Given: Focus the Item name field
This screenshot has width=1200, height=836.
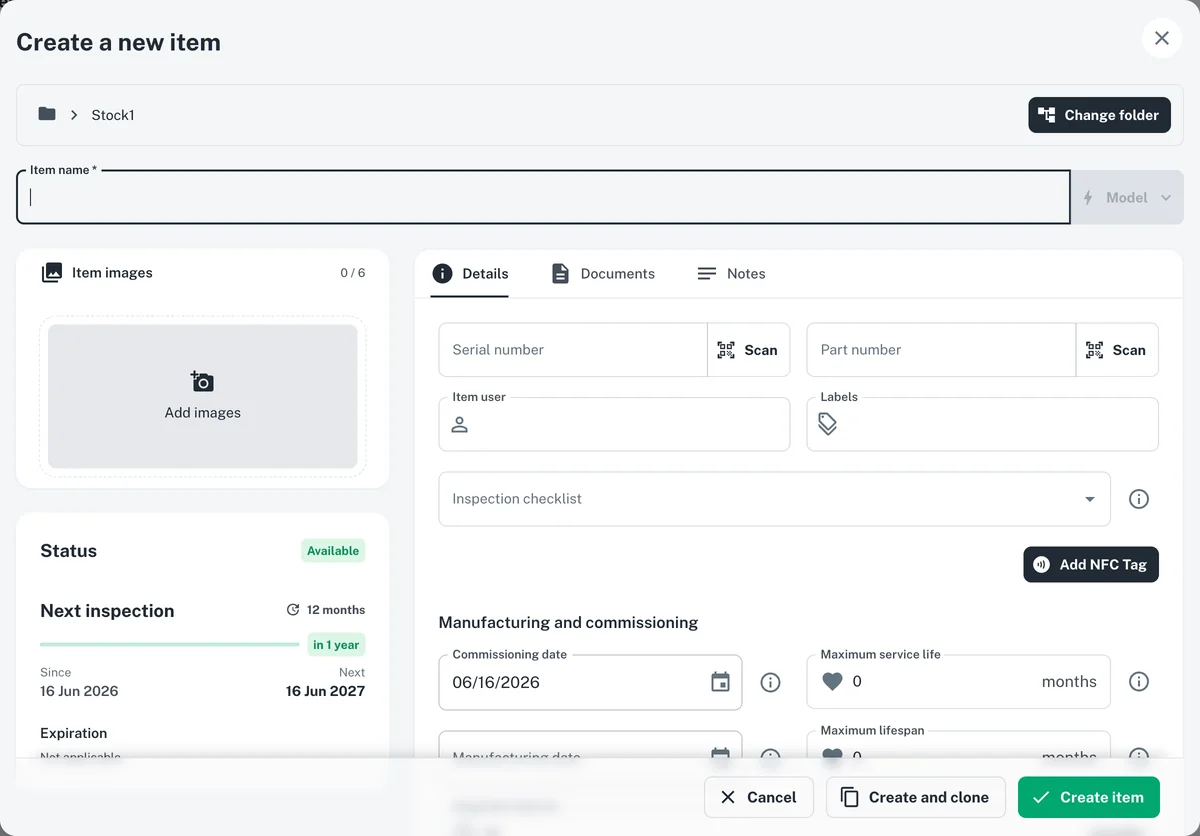Looking at the screenshot, I should pyautogui.click(x=544, y=197).
